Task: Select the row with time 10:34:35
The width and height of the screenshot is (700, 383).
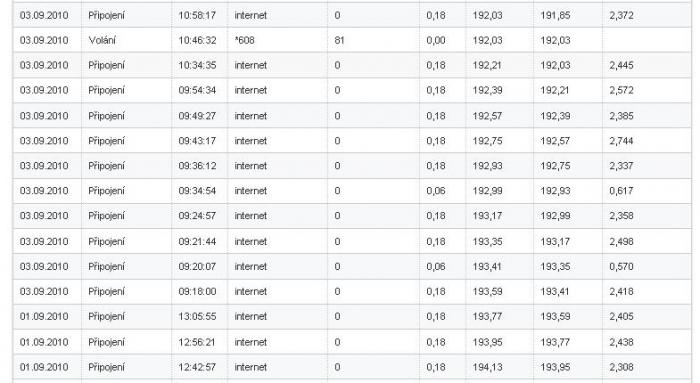Action: [352, 65]
